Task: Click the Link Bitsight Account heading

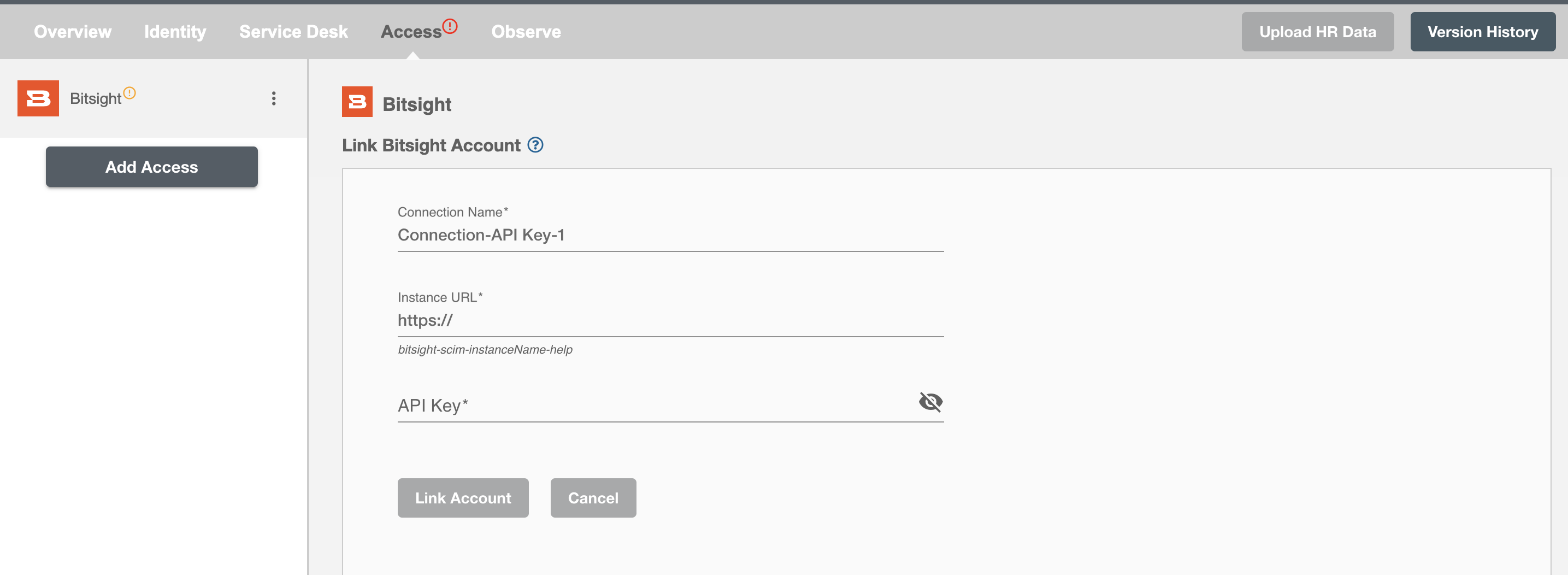Action: [x=431, y=145]
